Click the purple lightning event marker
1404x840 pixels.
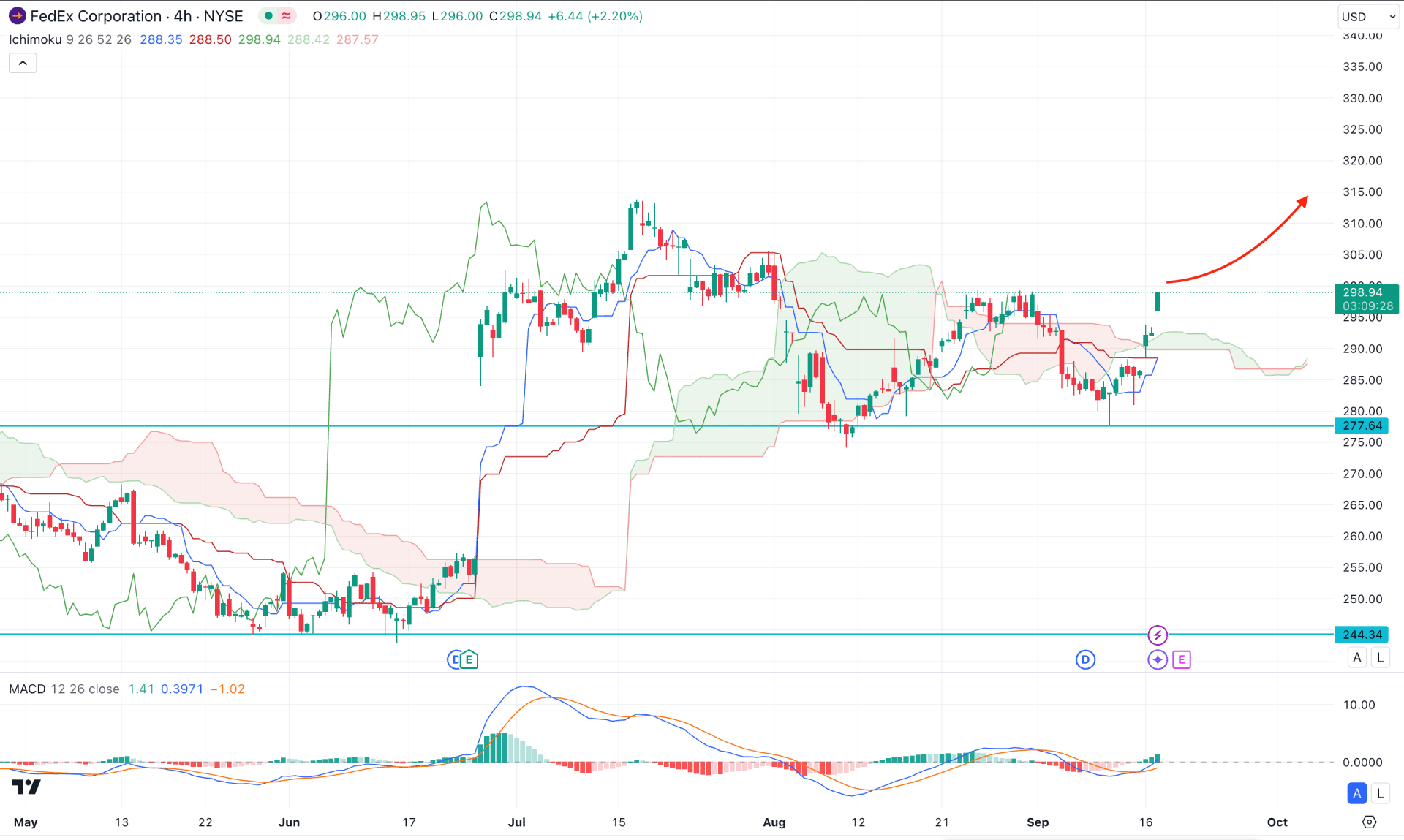pos(1158,635)
